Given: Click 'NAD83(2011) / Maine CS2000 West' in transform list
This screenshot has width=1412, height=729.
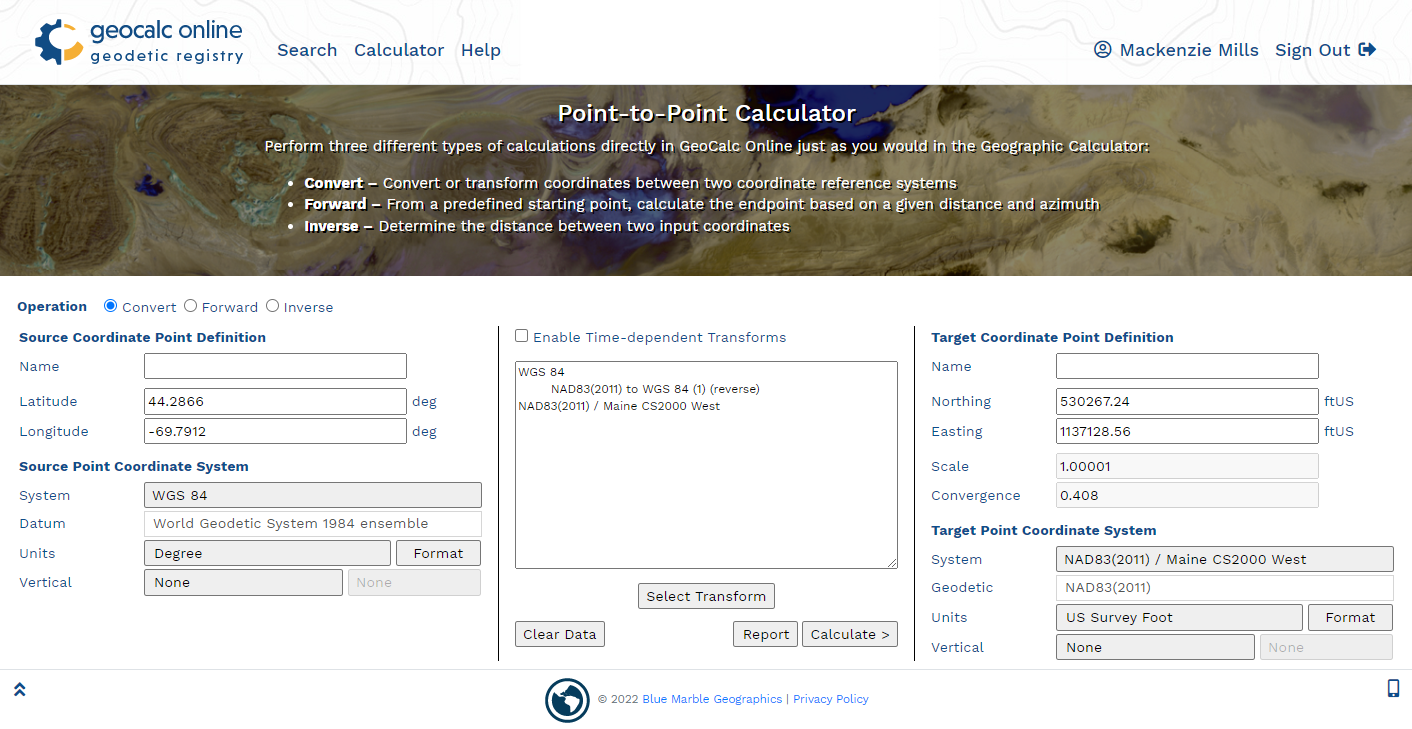Looking at the screenshot, I should [619, 406].
